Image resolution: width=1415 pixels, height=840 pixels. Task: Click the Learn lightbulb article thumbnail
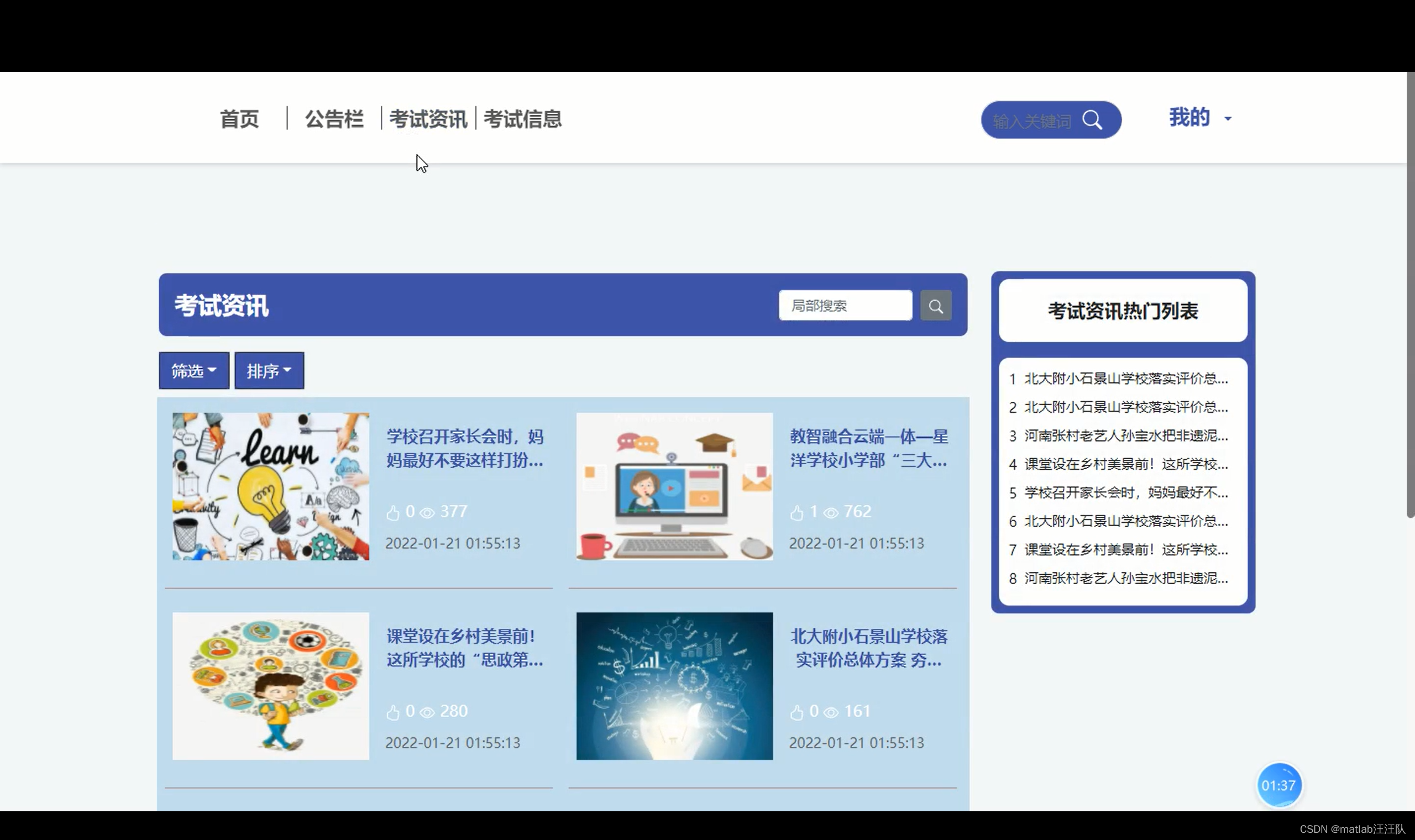point(271,486)
